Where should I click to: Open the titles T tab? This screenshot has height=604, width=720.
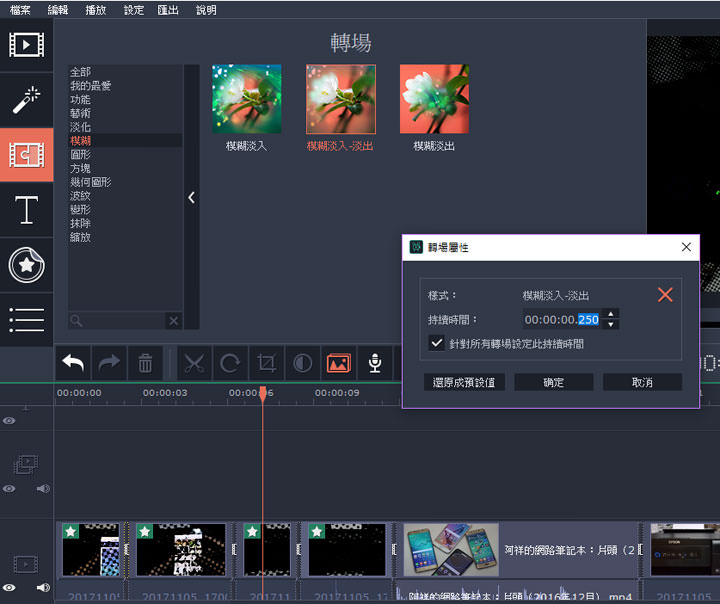click(27, 210)
